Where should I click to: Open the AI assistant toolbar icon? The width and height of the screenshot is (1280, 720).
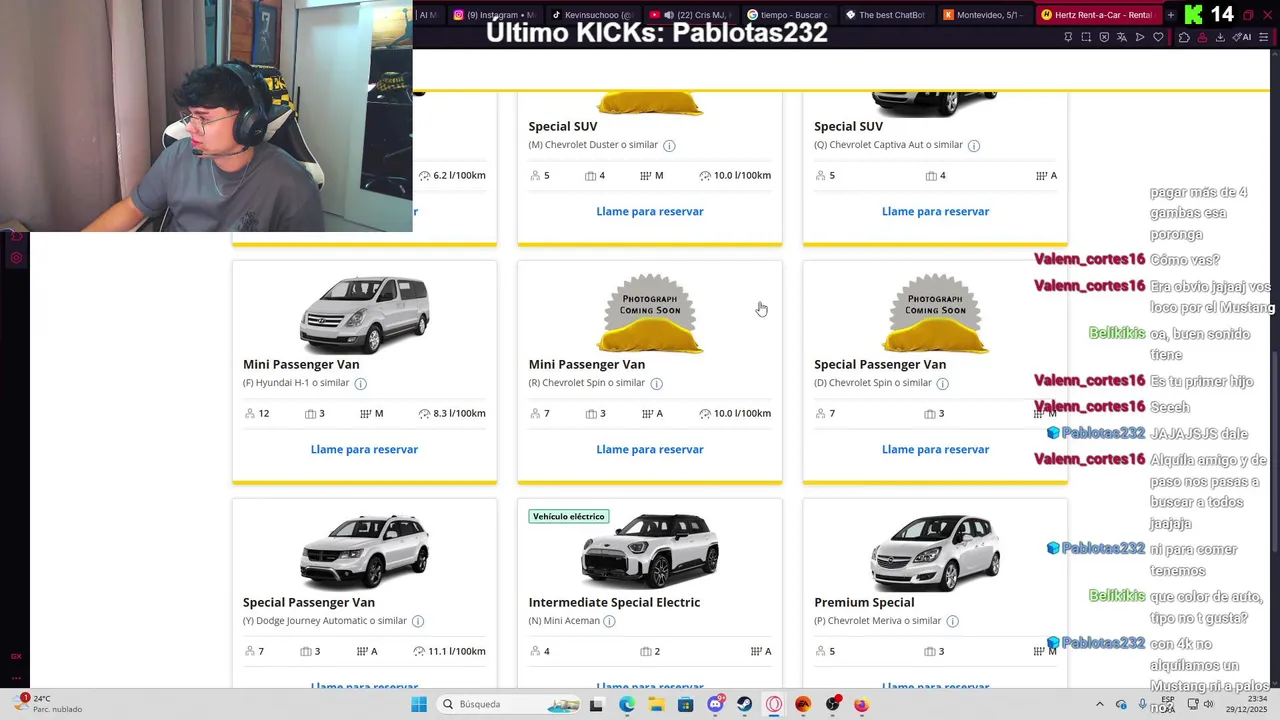point(1242,37)
